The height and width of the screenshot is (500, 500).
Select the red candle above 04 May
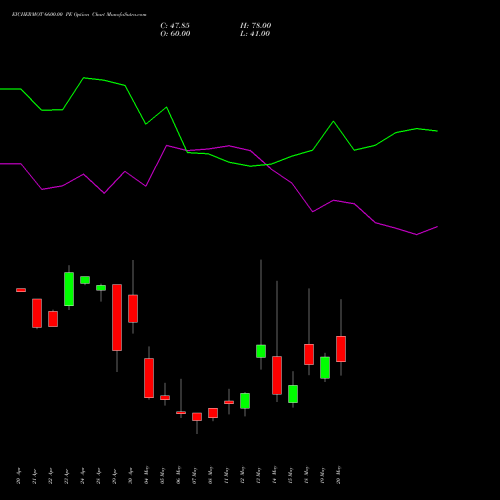[x=149, y=378]
